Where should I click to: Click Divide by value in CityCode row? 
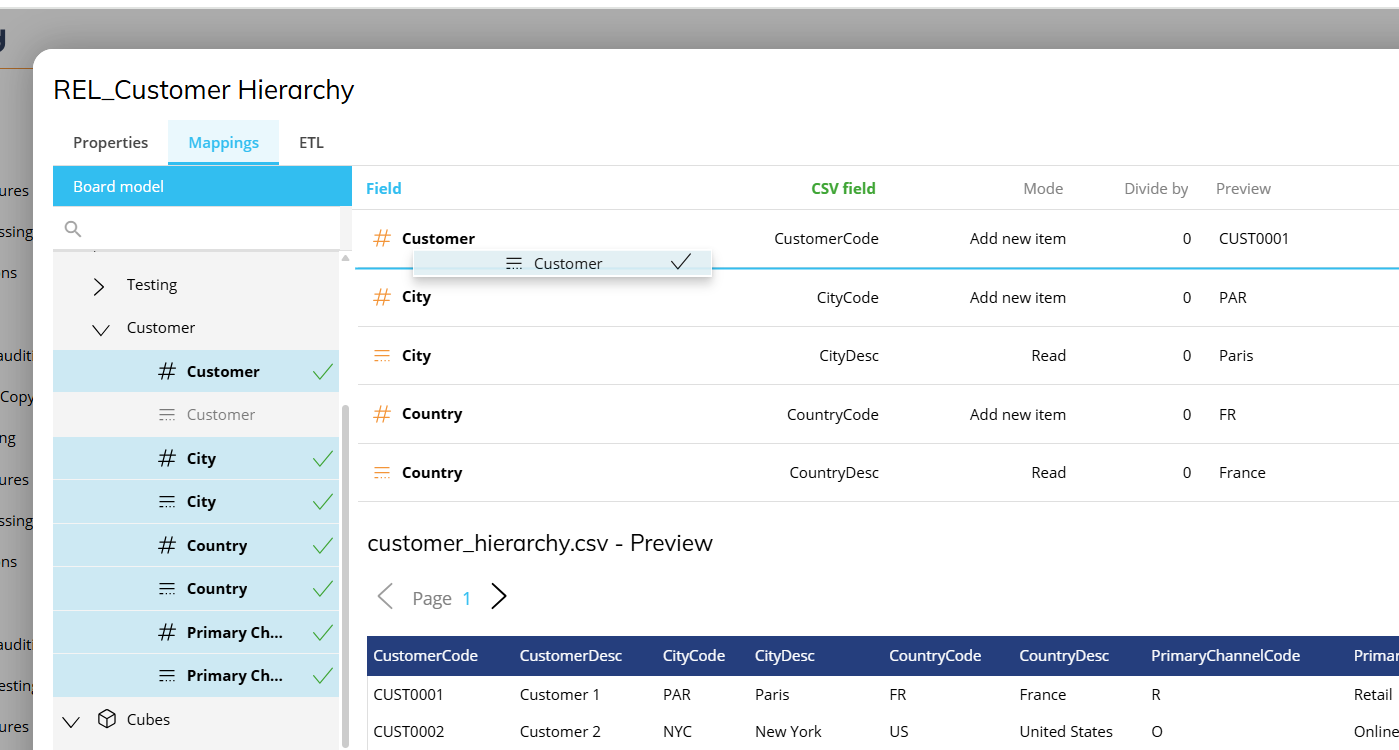(x=1187, y=297)
